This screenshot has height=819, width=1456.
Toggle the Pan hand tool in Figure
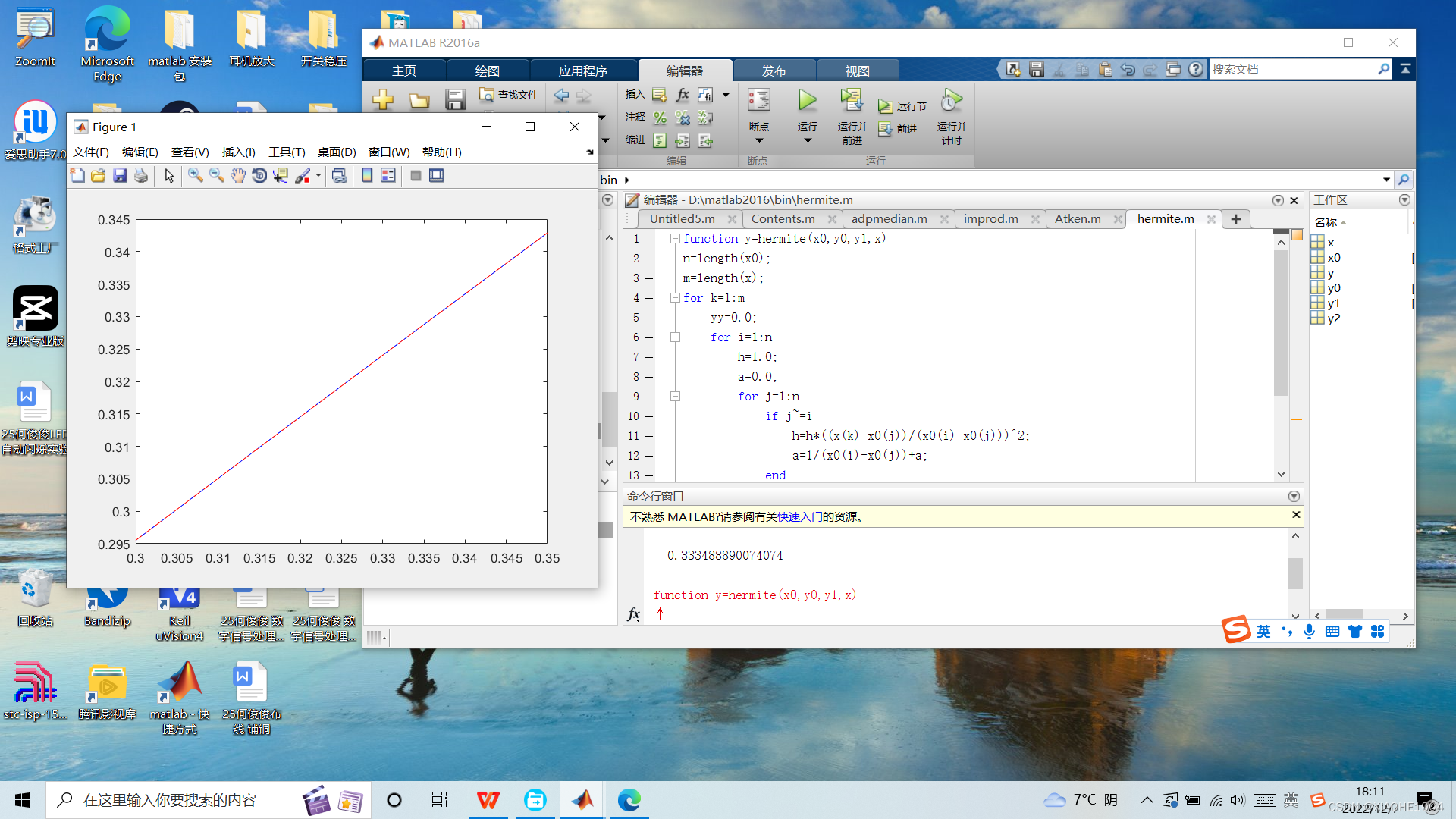click(238, 176)
